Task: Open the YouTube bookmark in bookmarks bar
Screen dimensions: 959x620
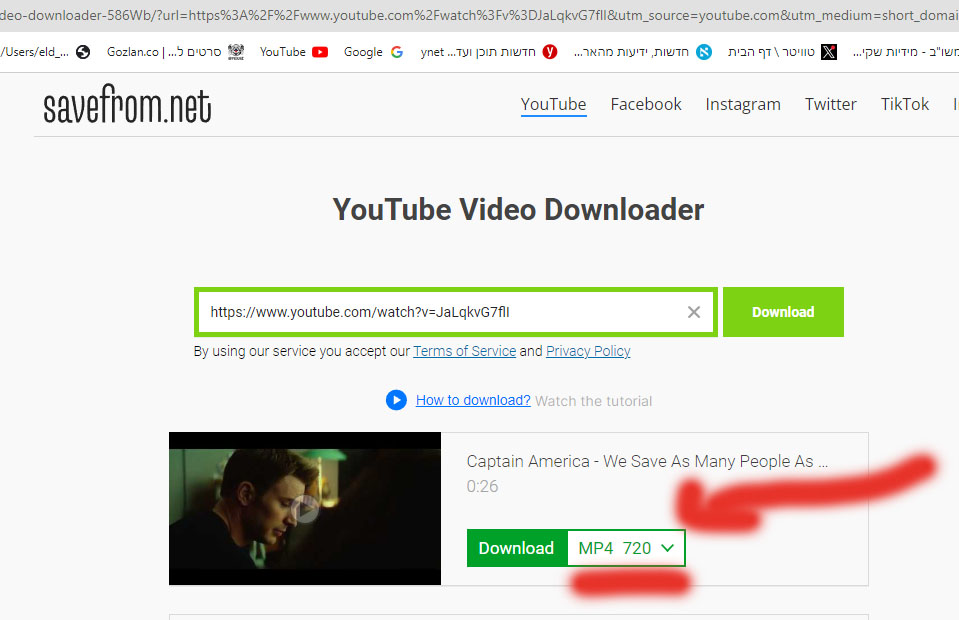Action: point(293,52)
